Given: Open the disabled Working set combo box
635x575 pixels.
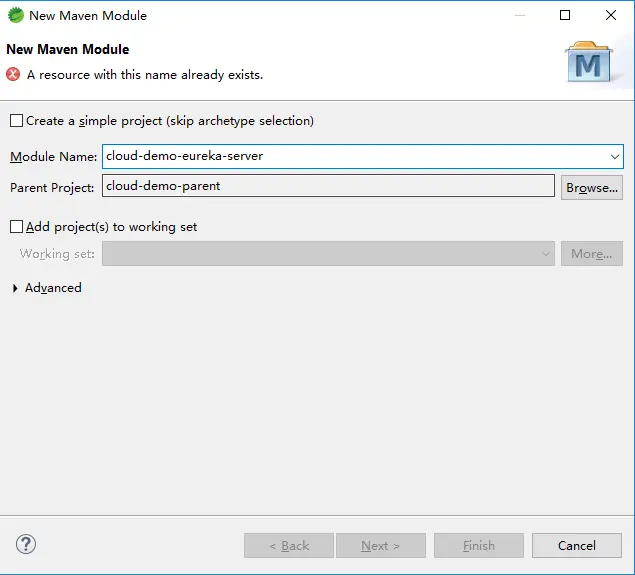Looking at the screenshot, I should click(328, 254).
